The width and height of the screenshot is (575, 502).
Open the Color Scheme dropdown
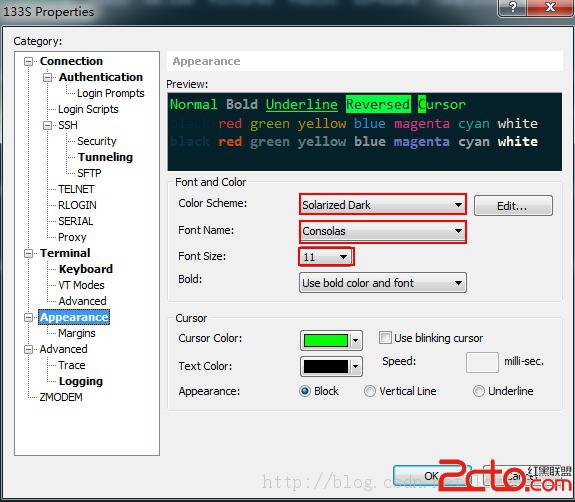click(383, 205)
